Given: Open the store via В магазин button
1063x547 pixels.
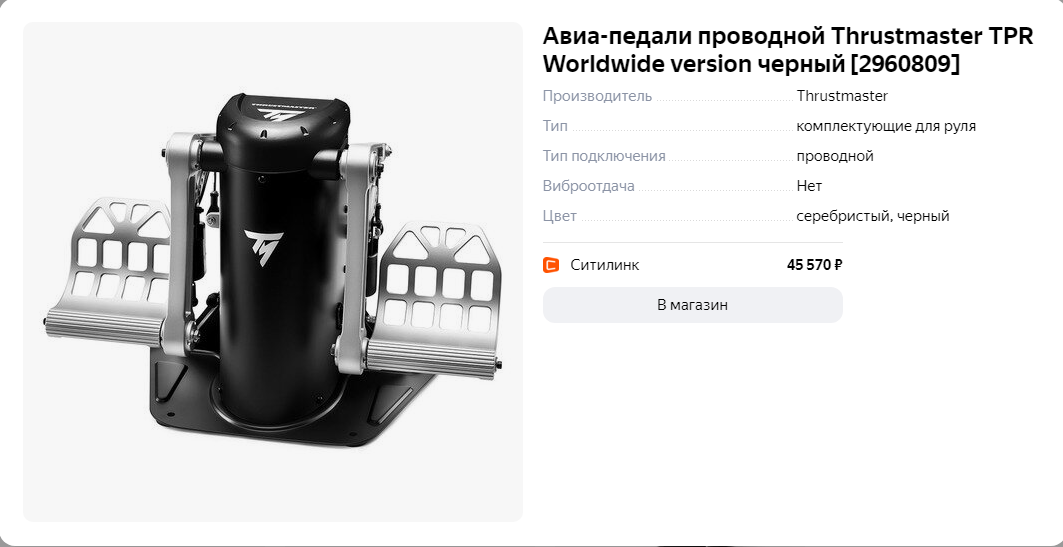Looking at the screenshot, I should click(x=692, y=305).
